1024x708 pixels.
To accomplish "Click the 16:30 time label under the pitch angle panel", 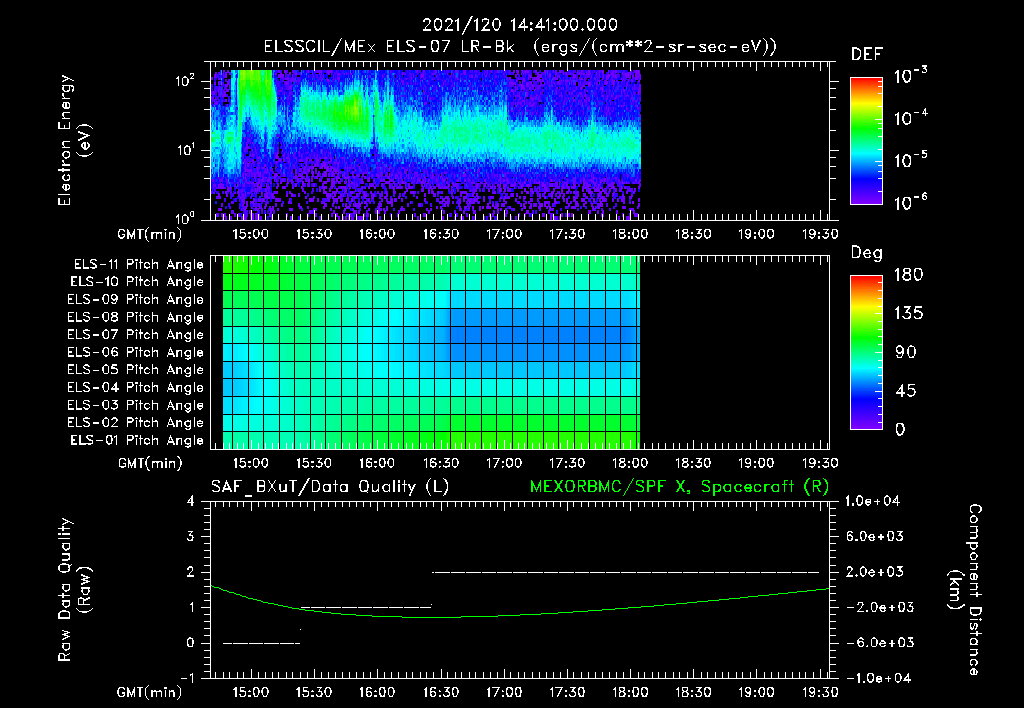I will 440,464.
